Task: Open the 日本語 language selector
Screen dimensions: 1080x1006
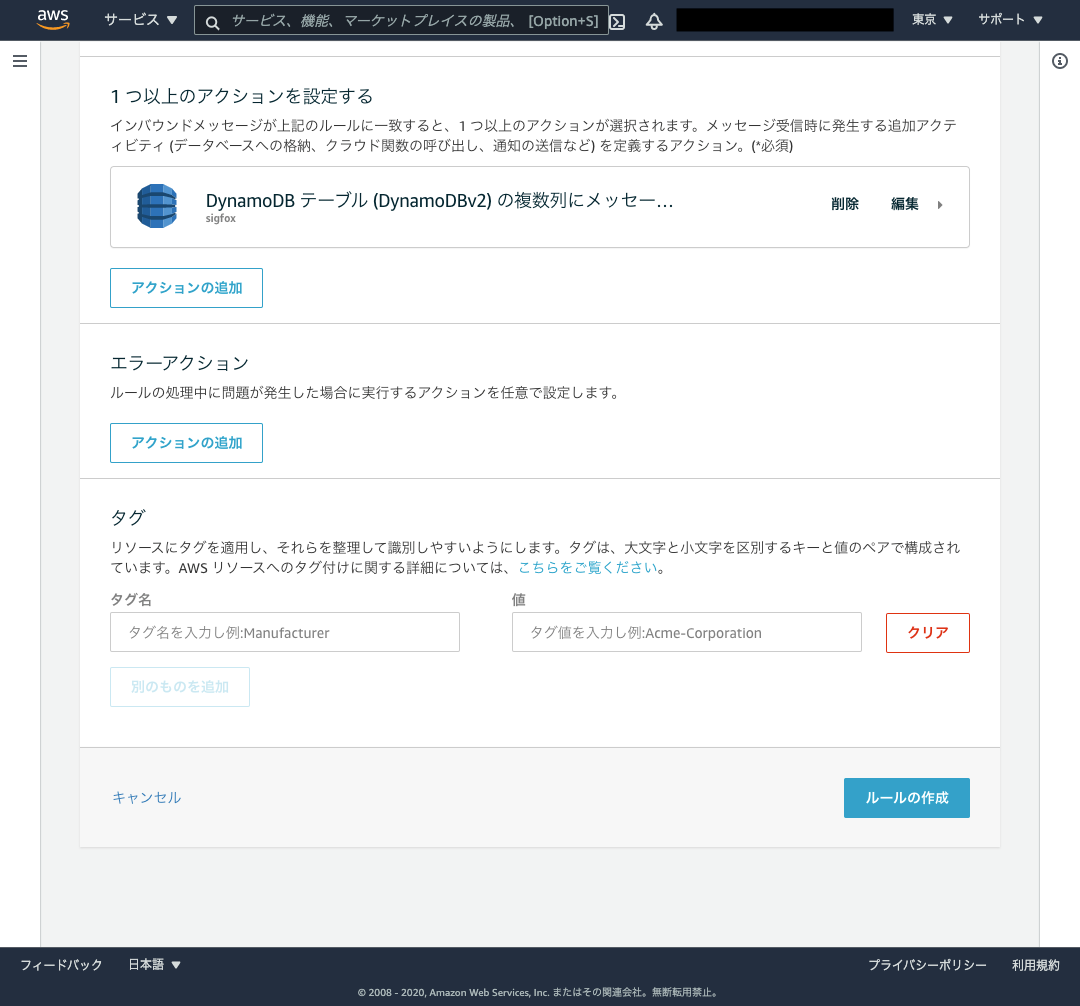Action: (x=152, y=964)
